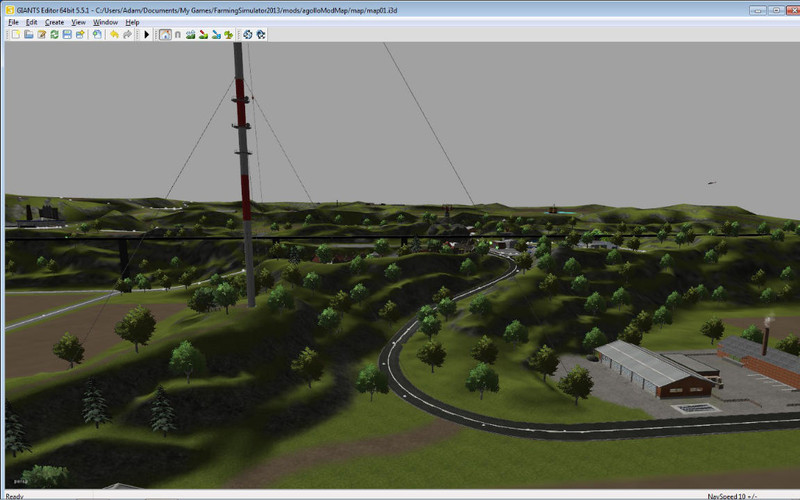Click the 'NavSpeed 10 +/-' status text

pyautogui.click(x=732, y=496)
